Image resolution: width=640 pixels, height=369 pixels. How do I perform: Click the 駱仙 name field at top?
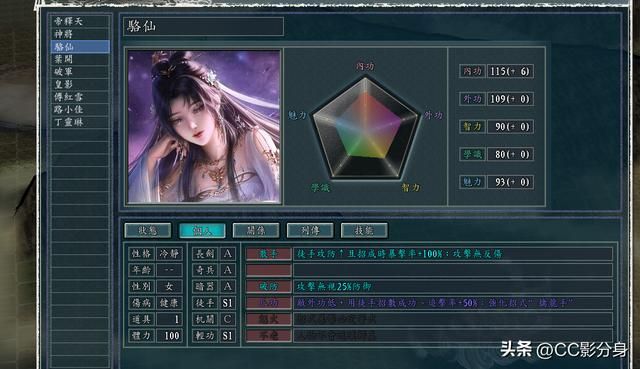[x=203, y=27]
